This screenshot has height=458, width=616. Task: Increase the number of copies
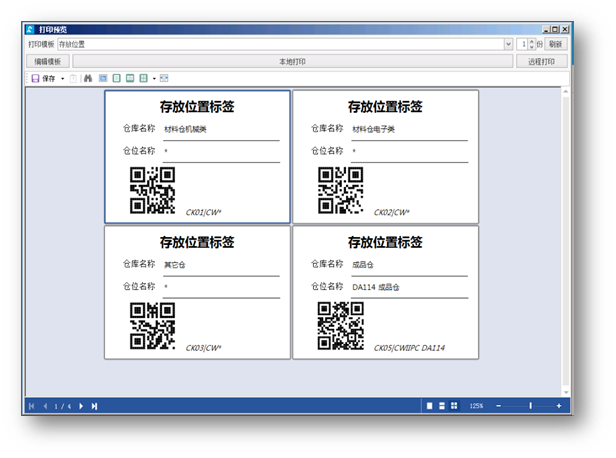pos(532,42)
